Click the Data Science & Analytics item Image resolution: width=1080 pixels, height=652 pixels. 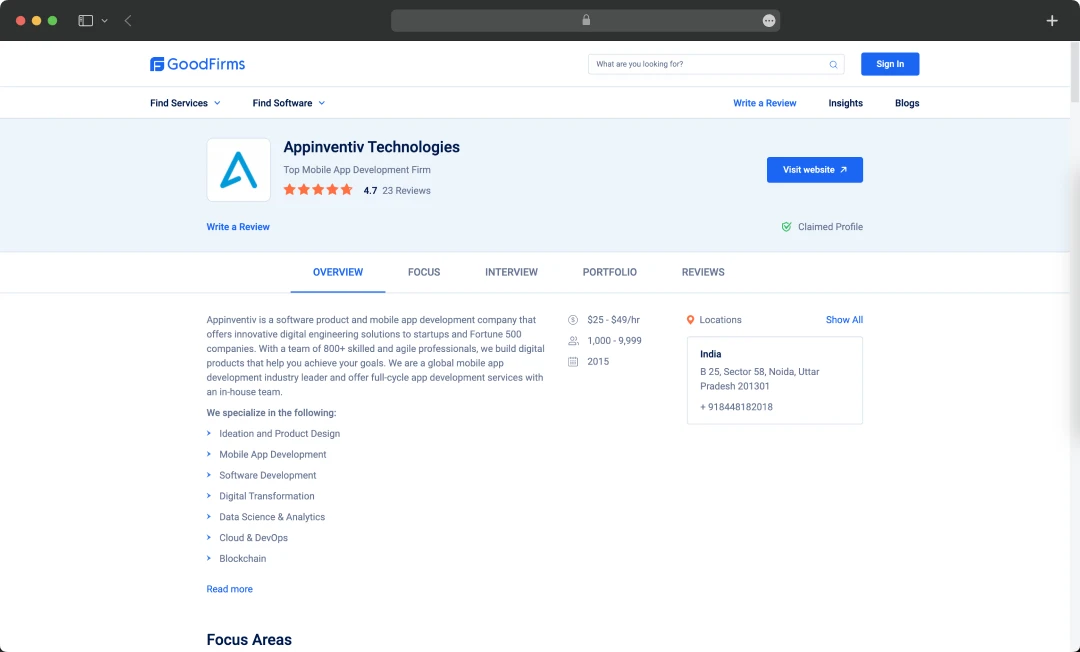(272, 516)
